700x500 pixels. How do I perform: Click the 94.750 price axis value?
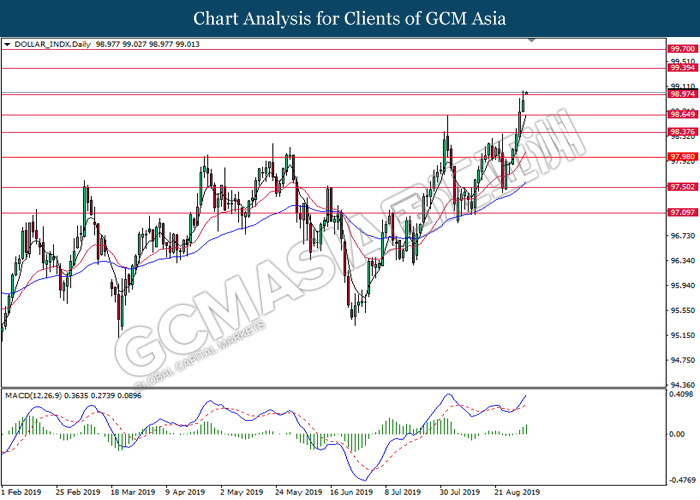pyautogui.click(x=683, y=360)
